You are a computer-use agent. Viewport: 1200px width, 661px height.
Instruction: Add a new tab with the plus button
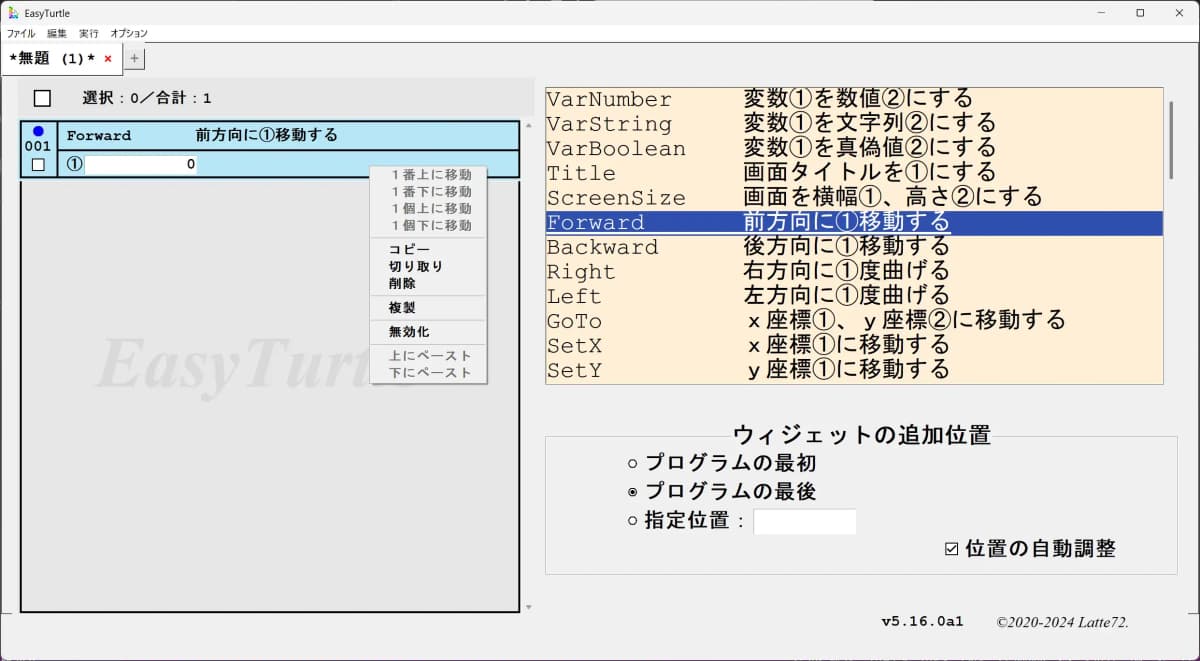point(135,59)
